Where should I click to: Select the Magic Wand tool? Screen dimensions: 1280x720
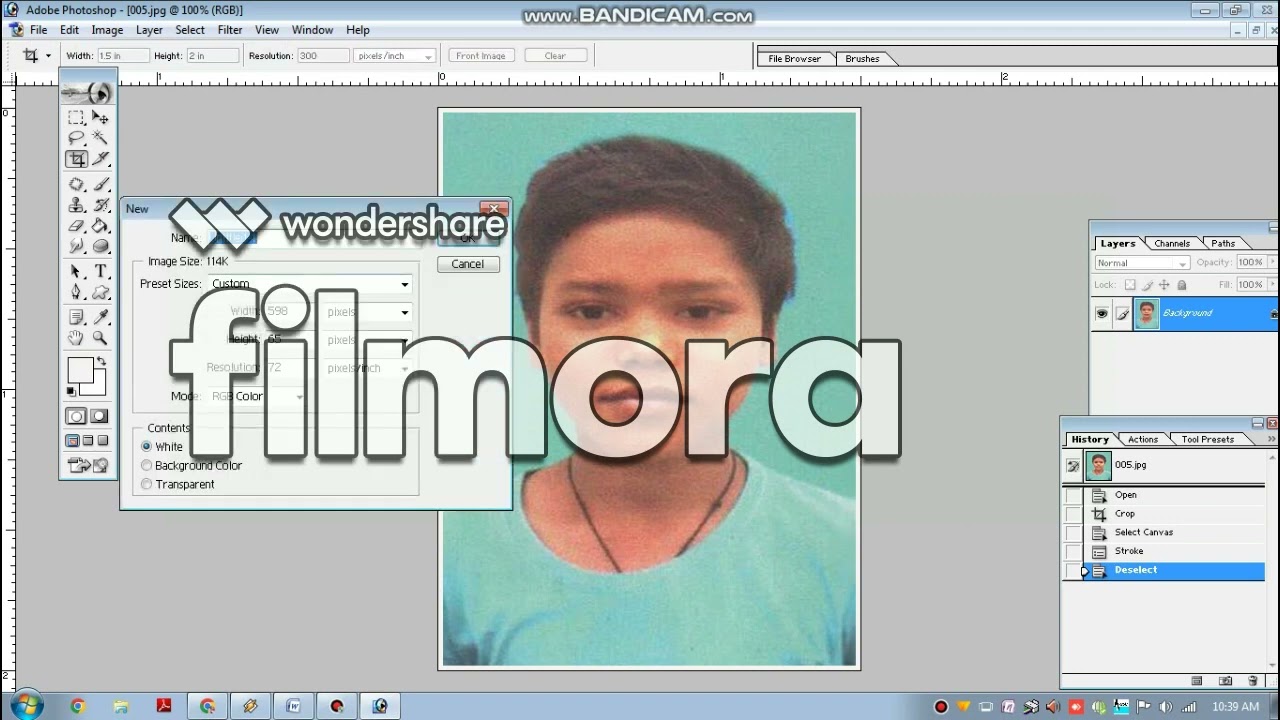click(x=100, y=138)
